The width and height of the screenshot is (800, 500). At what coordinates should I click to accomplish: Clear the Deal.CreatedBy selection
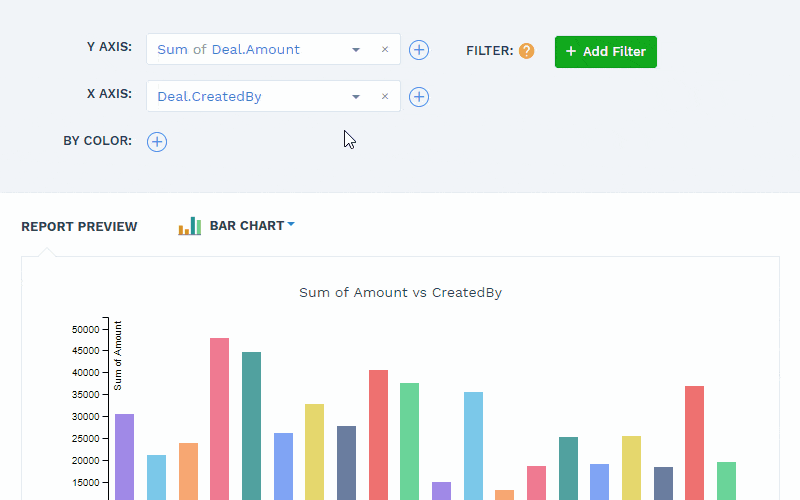pos(385,97)
